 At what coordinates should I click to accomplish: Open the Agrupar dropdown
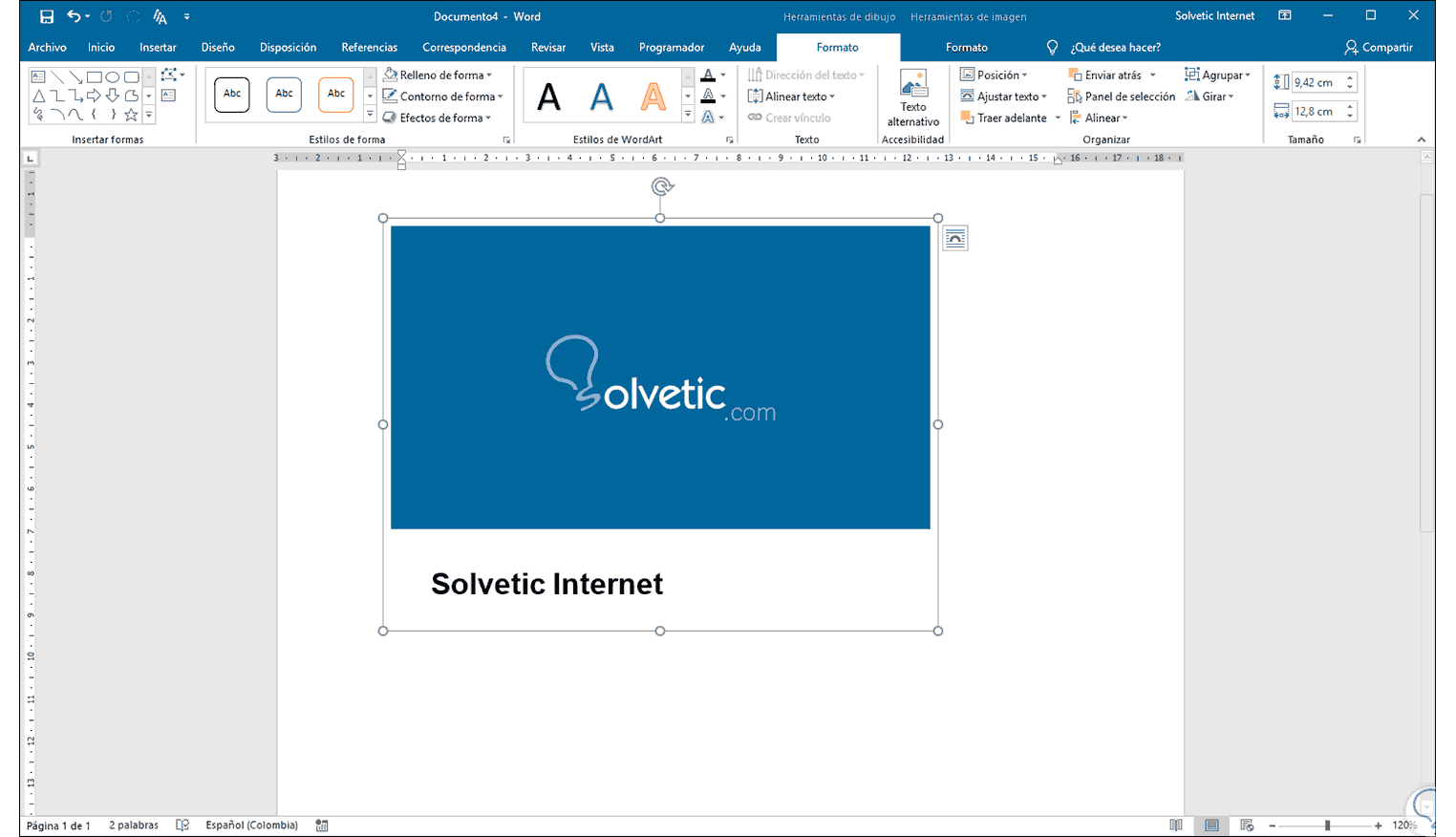(x=1217, y=75)
